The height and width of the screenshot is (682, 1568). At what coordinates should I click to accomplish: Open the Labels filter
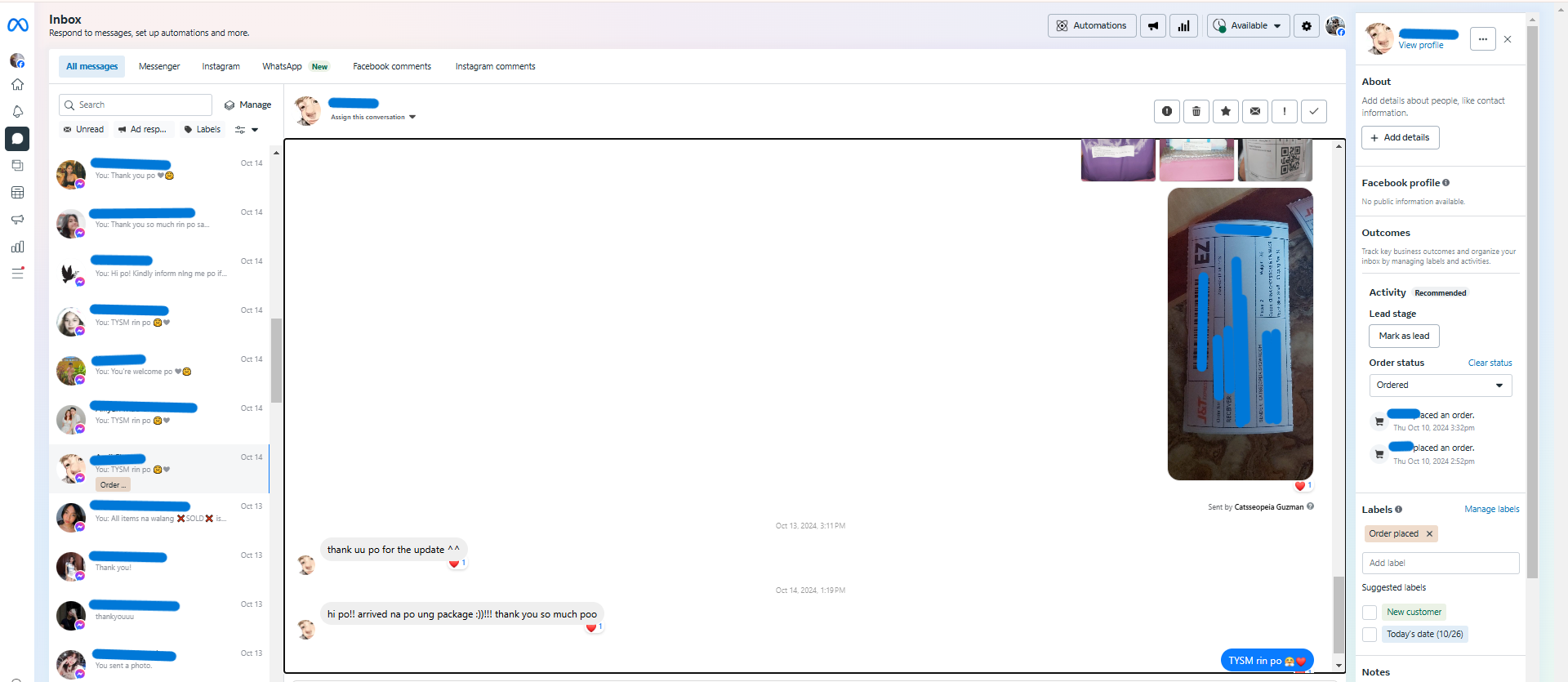click(x=202, y=130)
